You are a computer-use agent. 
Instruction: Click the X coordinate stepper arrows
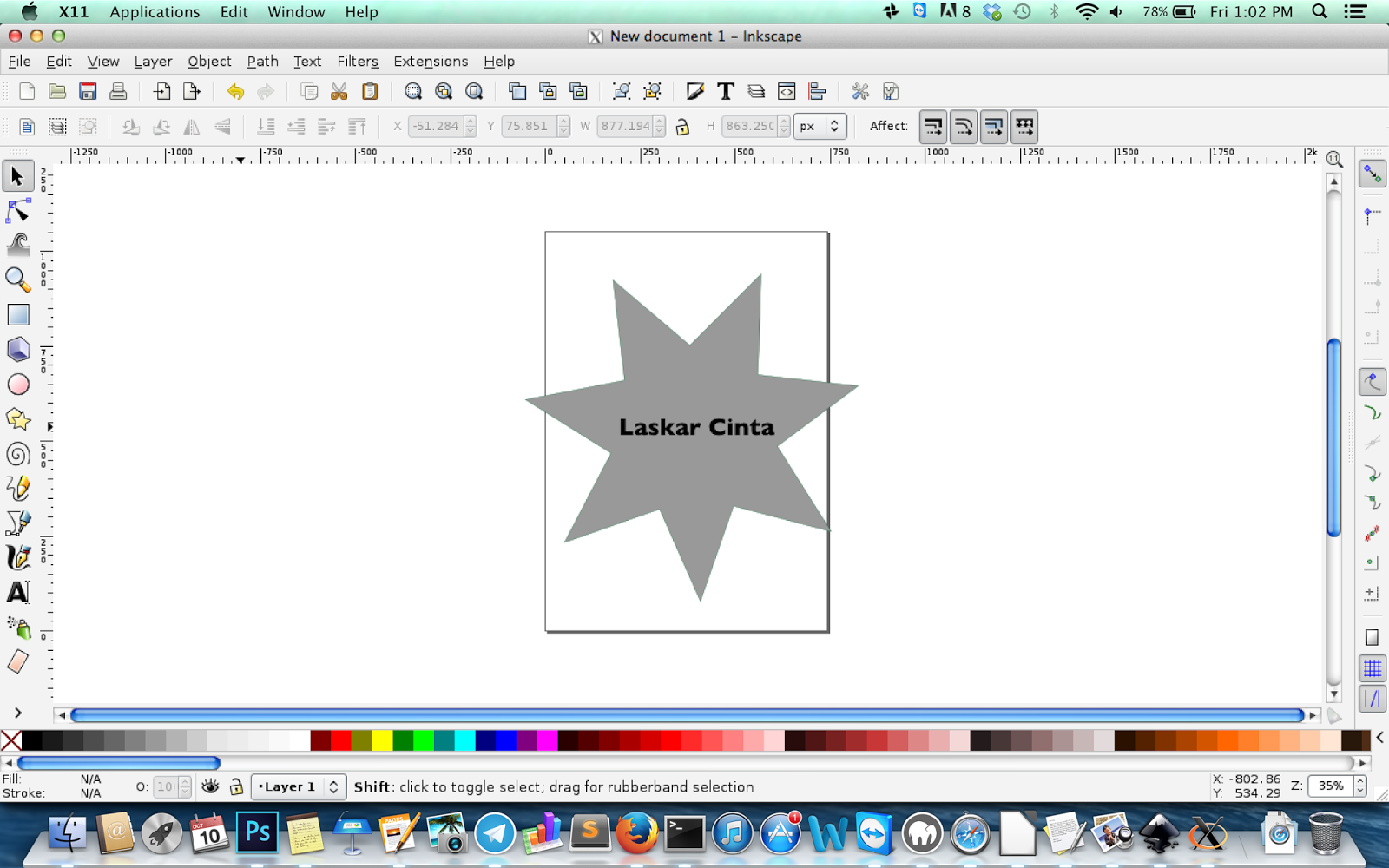coord(470,126)
